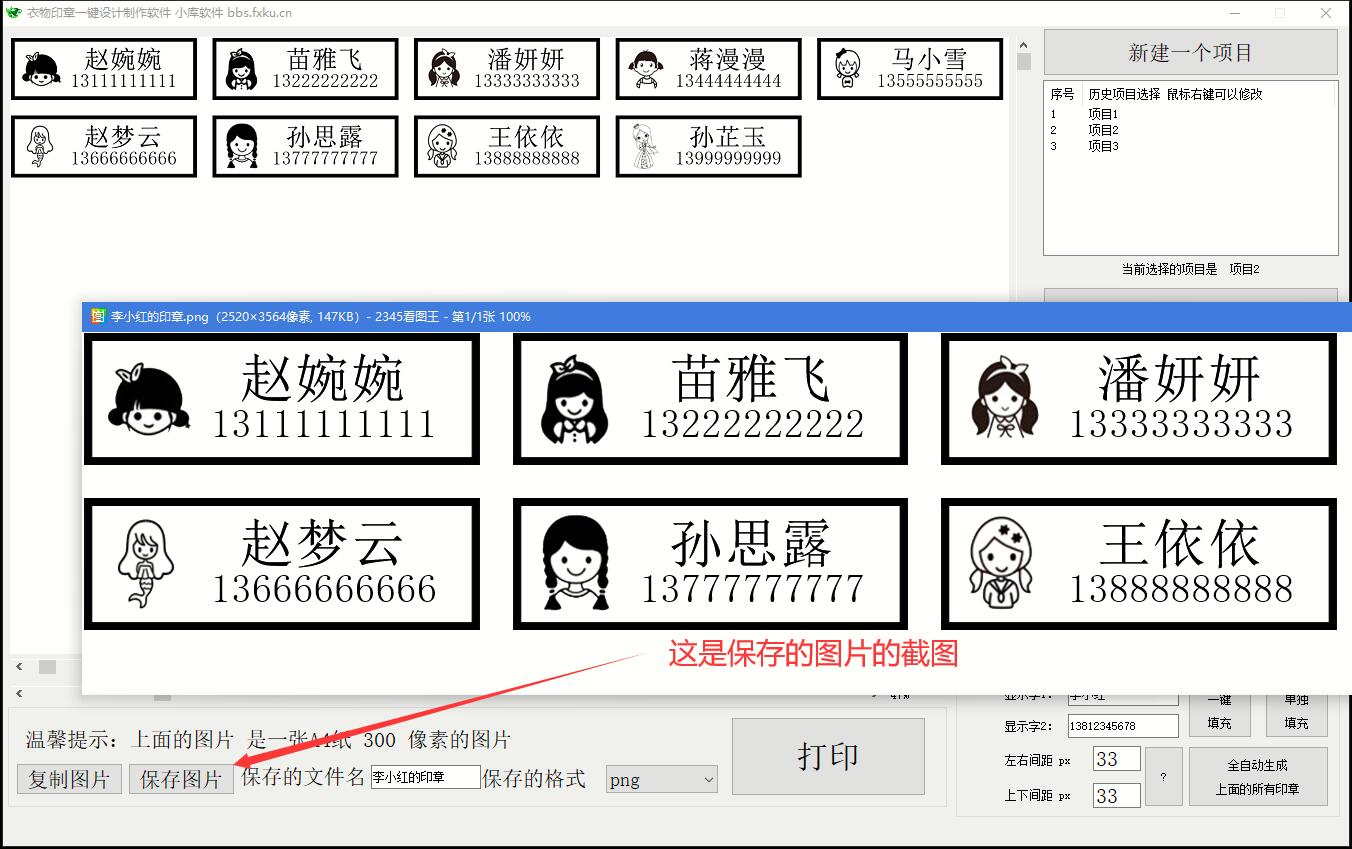Click 赵梦云's mermaid avatar in the image viewer
The image size is (1352, 849).
(x=146, y=564)
